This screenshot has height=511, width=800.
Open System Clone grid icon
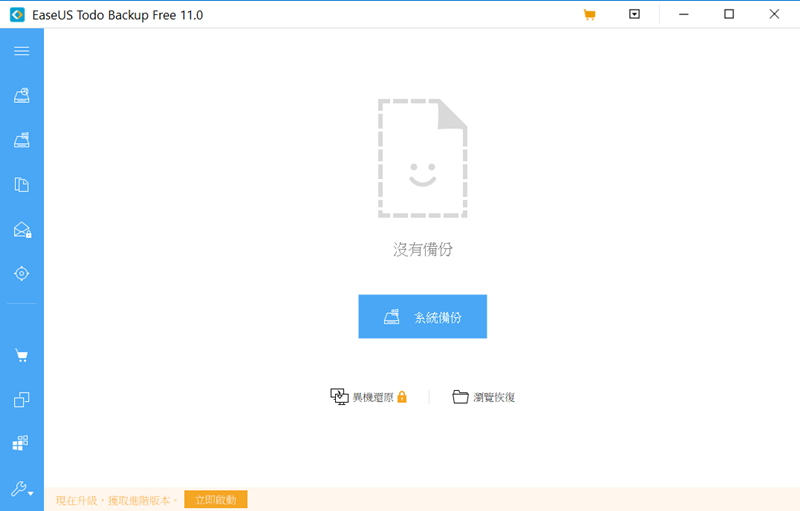click(x=21, y=443)
